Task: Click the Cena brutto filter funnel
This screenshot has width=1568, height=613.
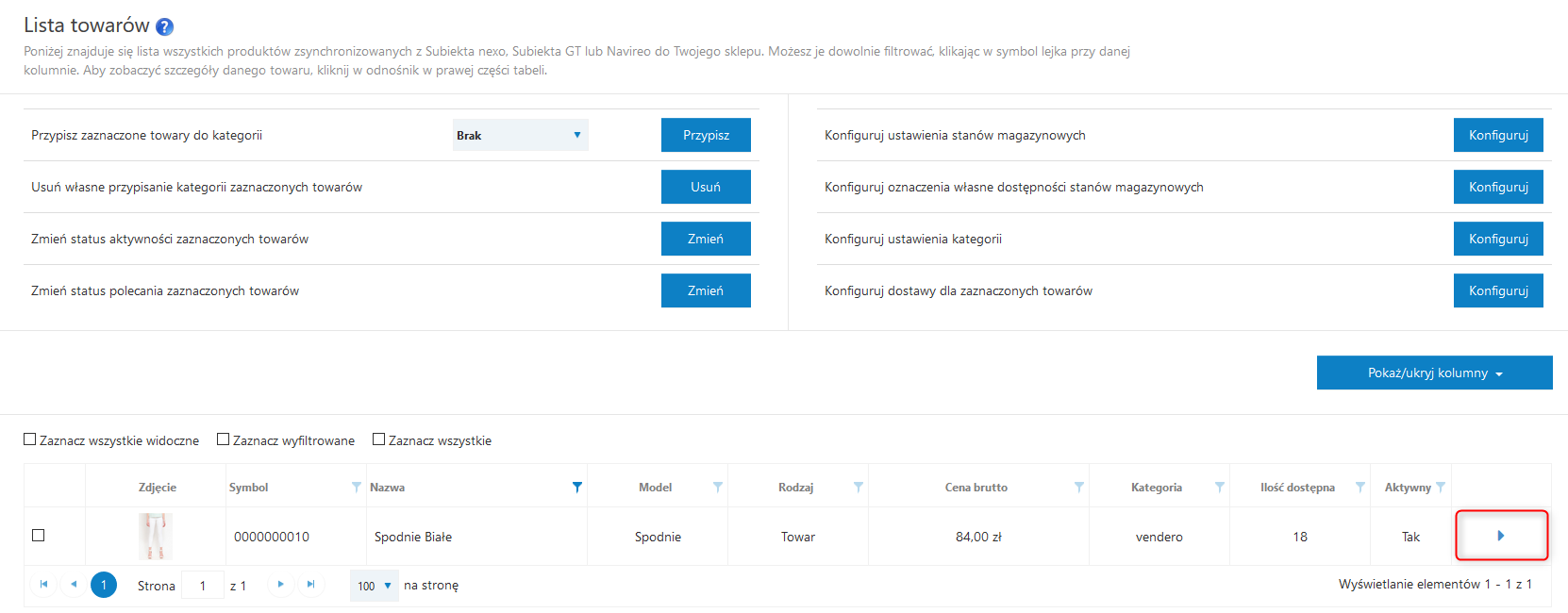Action: (1079, 488)
